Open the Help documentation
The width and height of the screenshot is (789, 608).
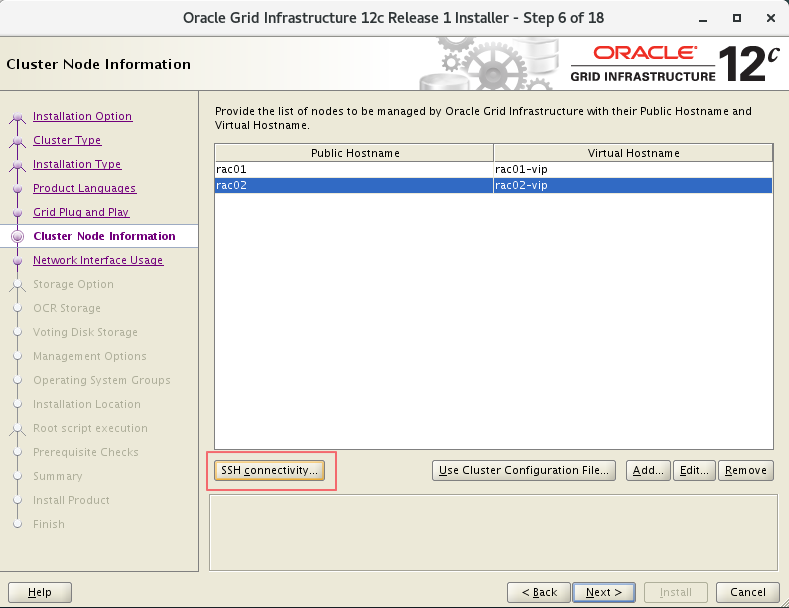point(40,592)
